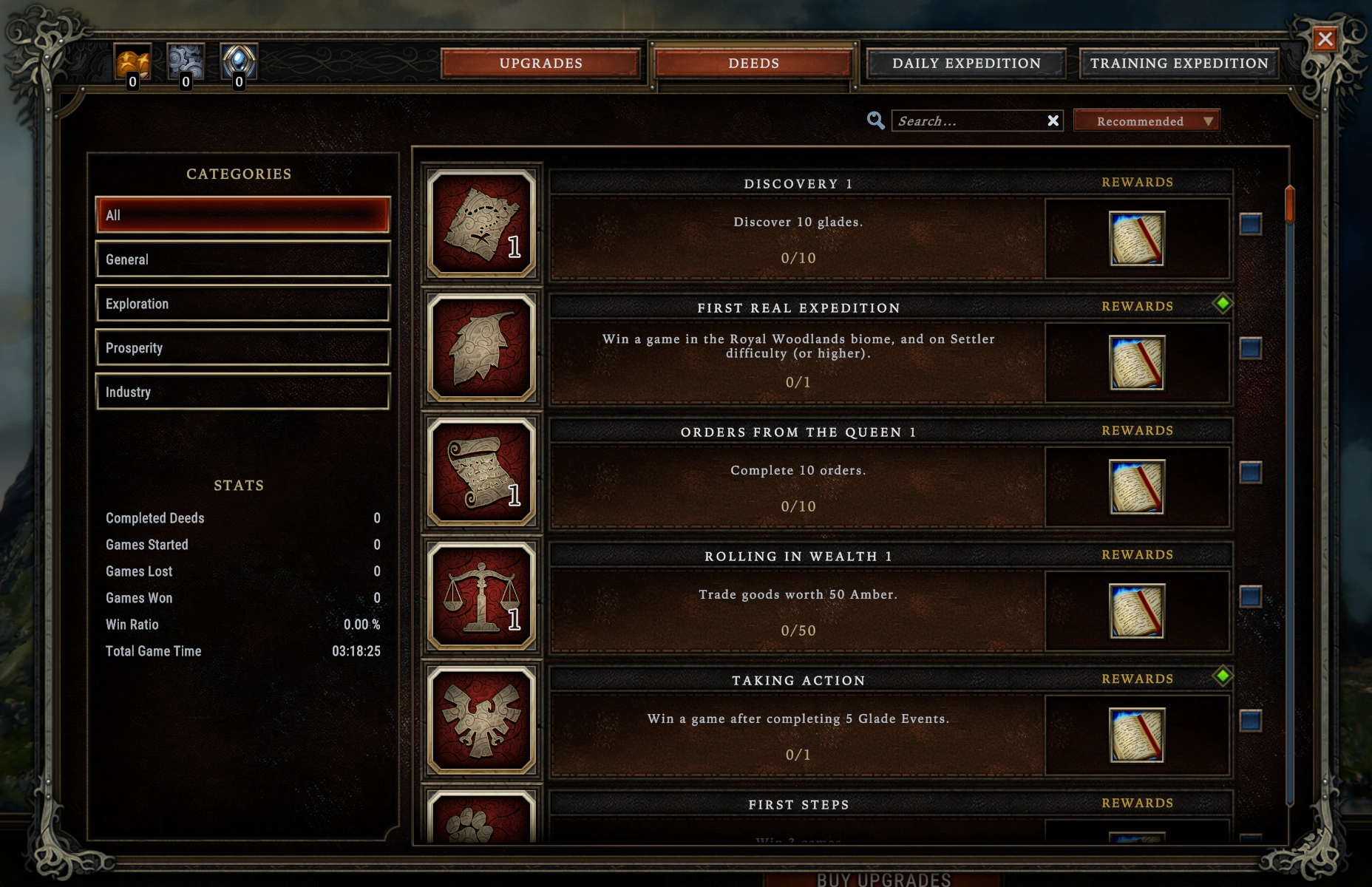
Task: Toggle the Orders from the Queen tracking checkbox
Action: coord(1251,472)
